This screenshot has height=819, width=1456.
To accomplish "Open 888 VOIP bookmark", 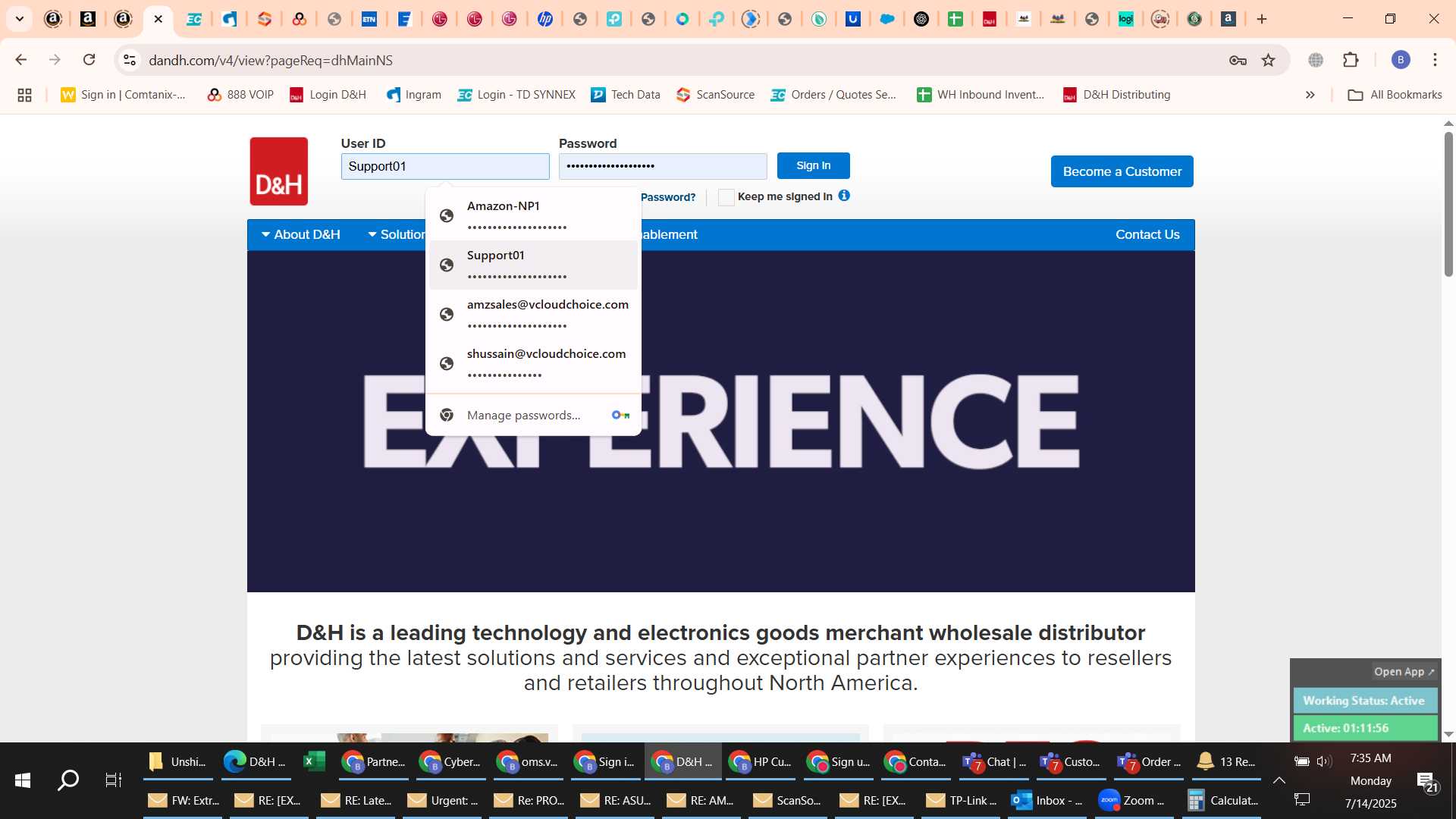I will point(240,95).
